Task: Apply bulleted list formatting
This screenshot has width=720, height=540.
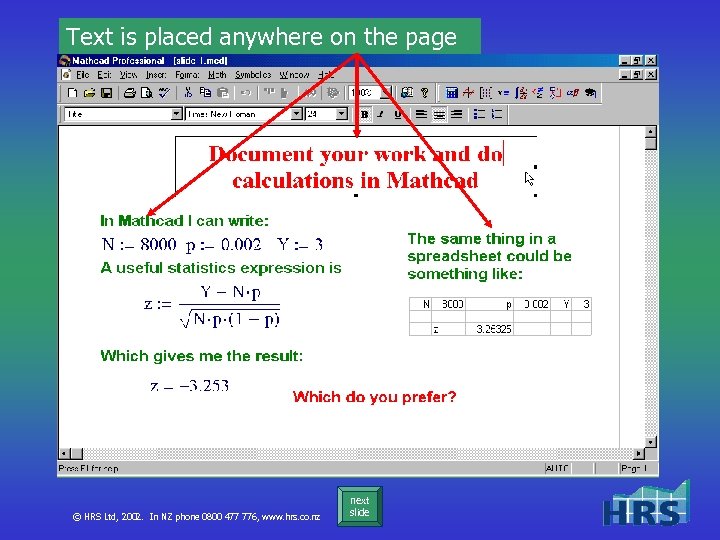Action: (479, 114)
